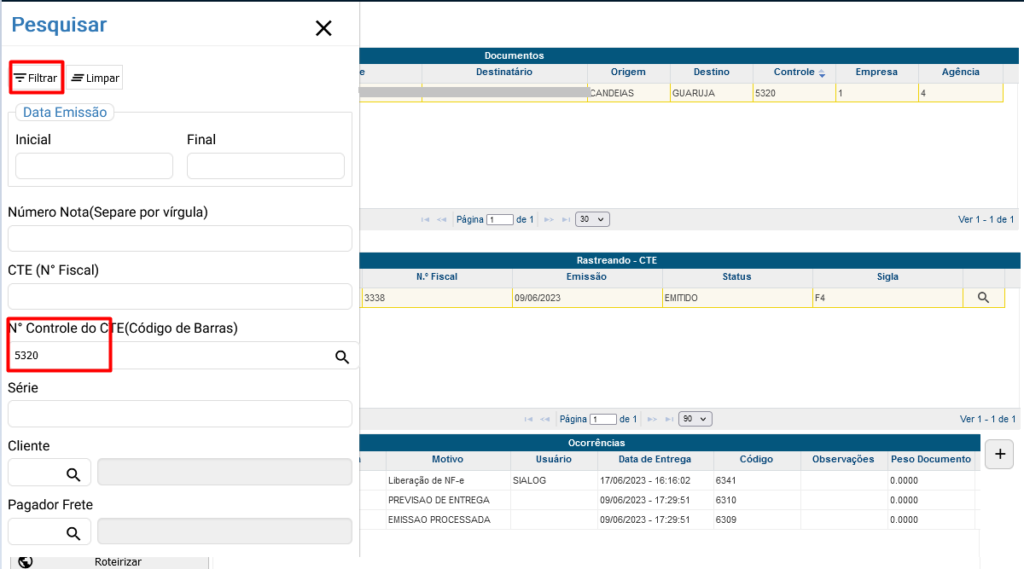The width and height of the screenshot is (1024, 569).
Task: Click the plus button beside Ocorrências
Action: [x=999, y=453]
